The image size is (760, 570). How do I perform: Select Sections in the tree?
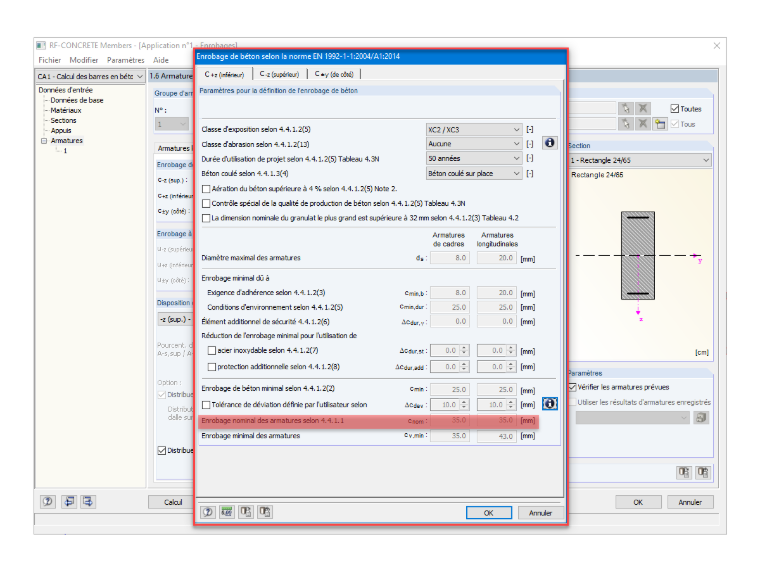point(63,120)
